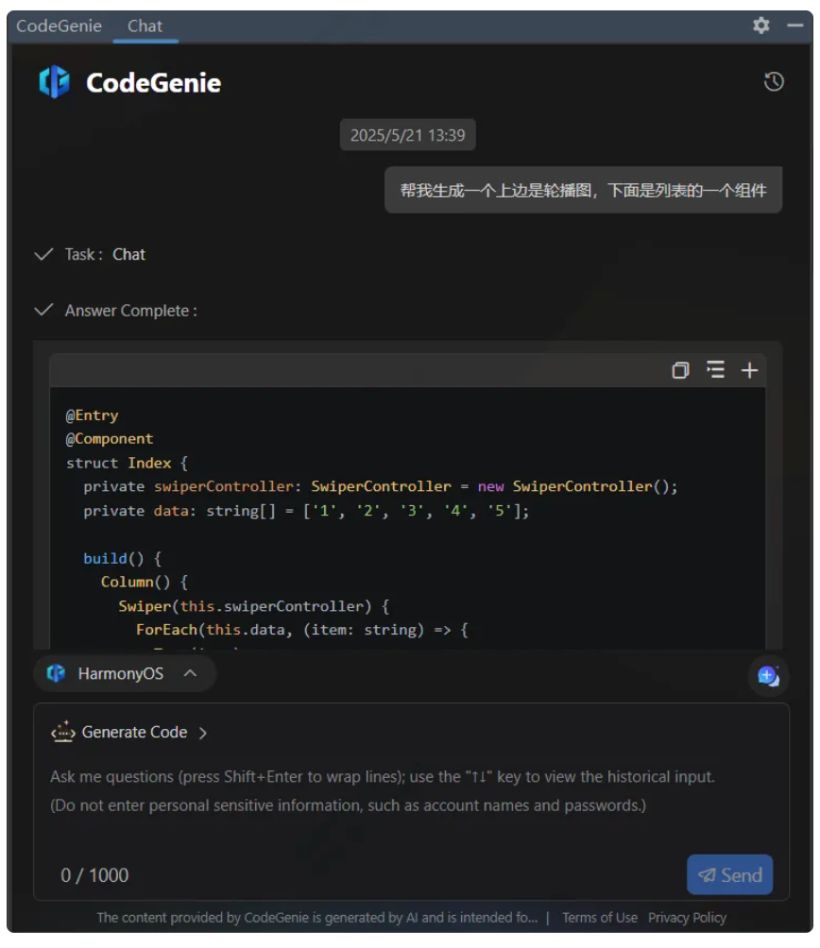Click the 0 / 1000 character counter

coord(94,875)
